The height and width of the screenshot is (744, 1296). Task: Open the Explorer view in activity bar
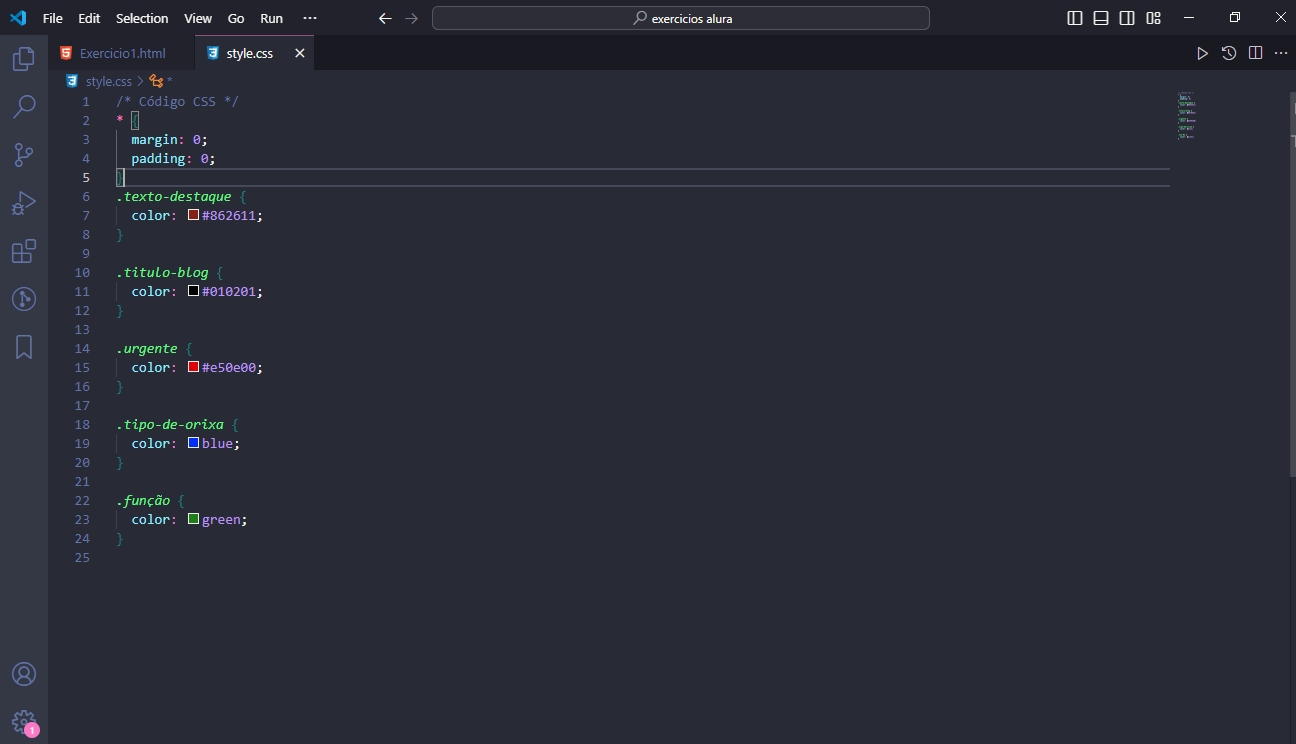(24, 58)
